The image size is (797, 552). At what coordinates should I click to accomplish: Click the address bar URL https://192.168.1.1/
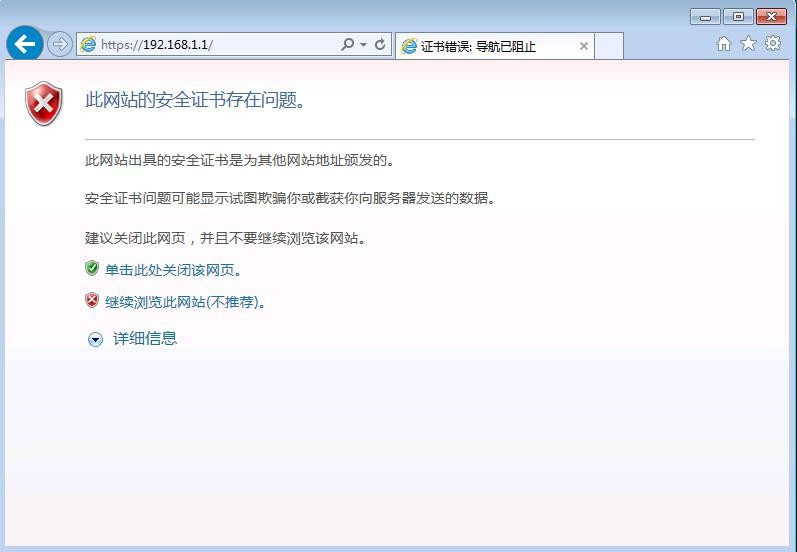pos(157,45)
